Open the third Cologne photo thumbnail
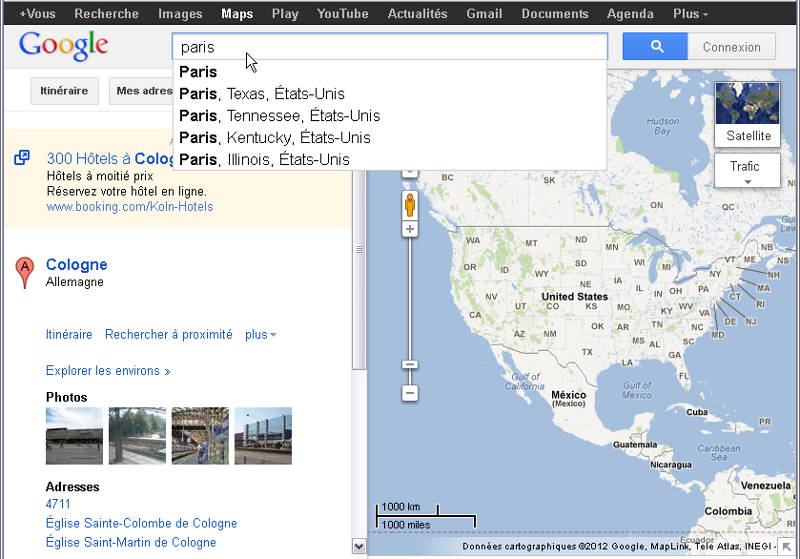 pyautogui.click(x=200, y=436)
